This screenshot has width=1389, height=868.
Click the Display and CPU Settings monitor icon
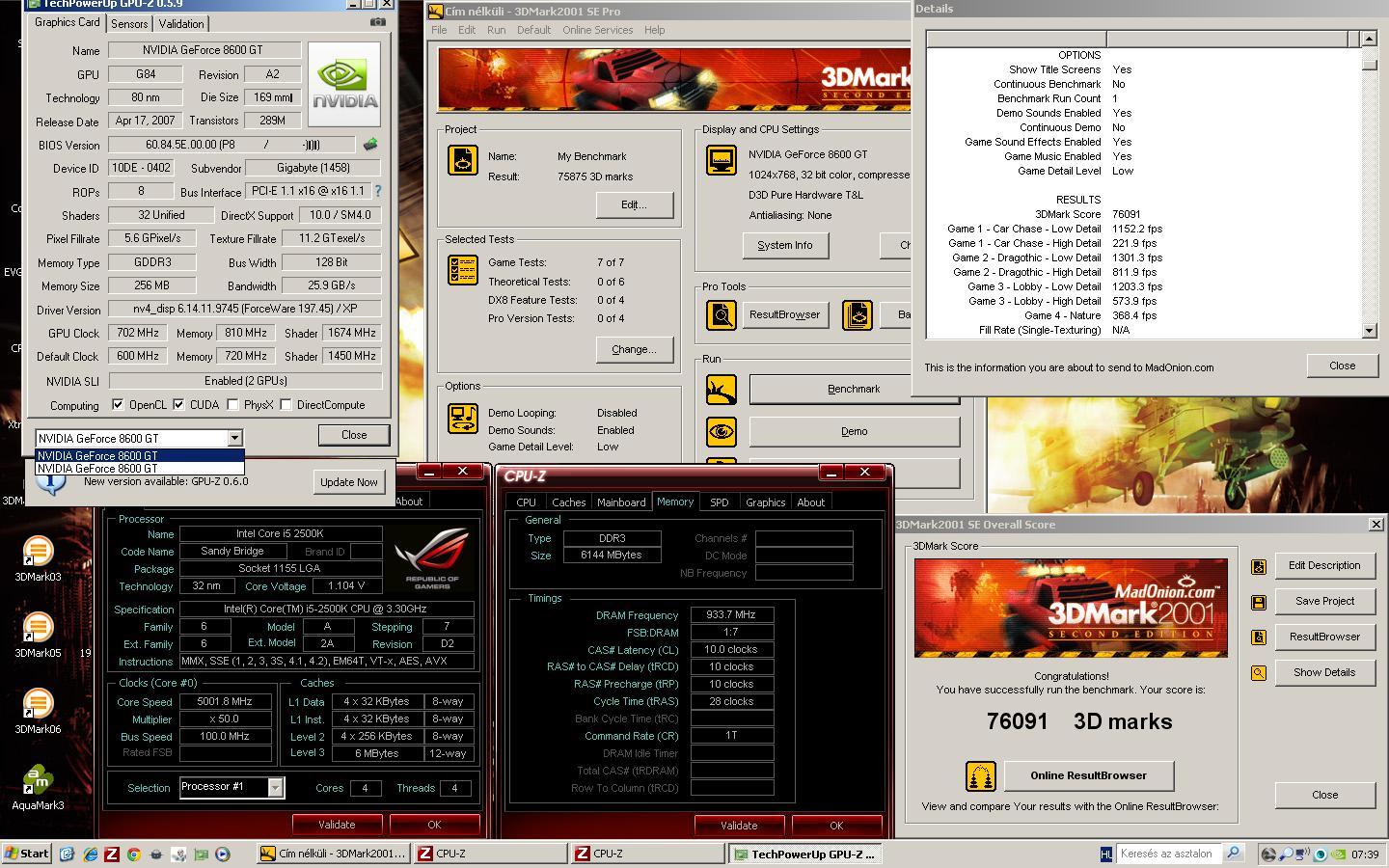point(722,160)
